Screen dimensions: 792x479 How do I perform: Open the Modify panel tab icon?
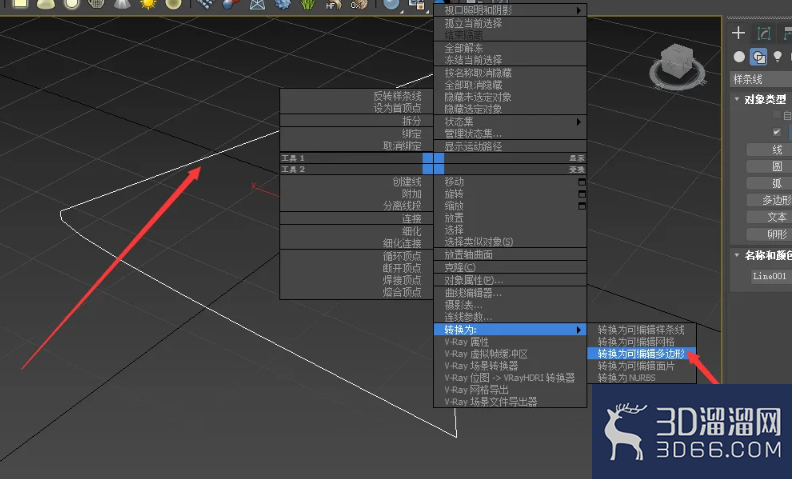pos(764,33)
